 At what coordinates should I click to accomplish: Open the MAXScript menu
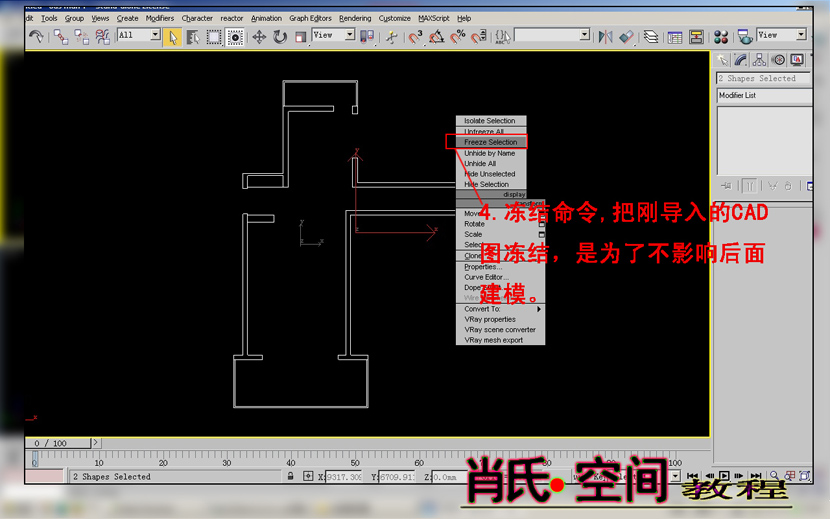434,18
